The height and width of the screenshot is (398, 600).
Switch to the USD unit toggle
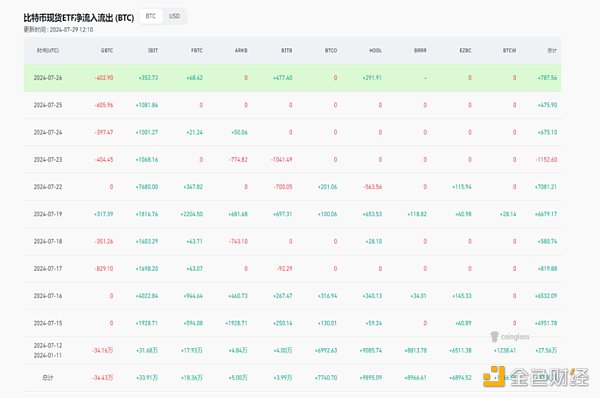pyautogui.click(x=174, y=16)
